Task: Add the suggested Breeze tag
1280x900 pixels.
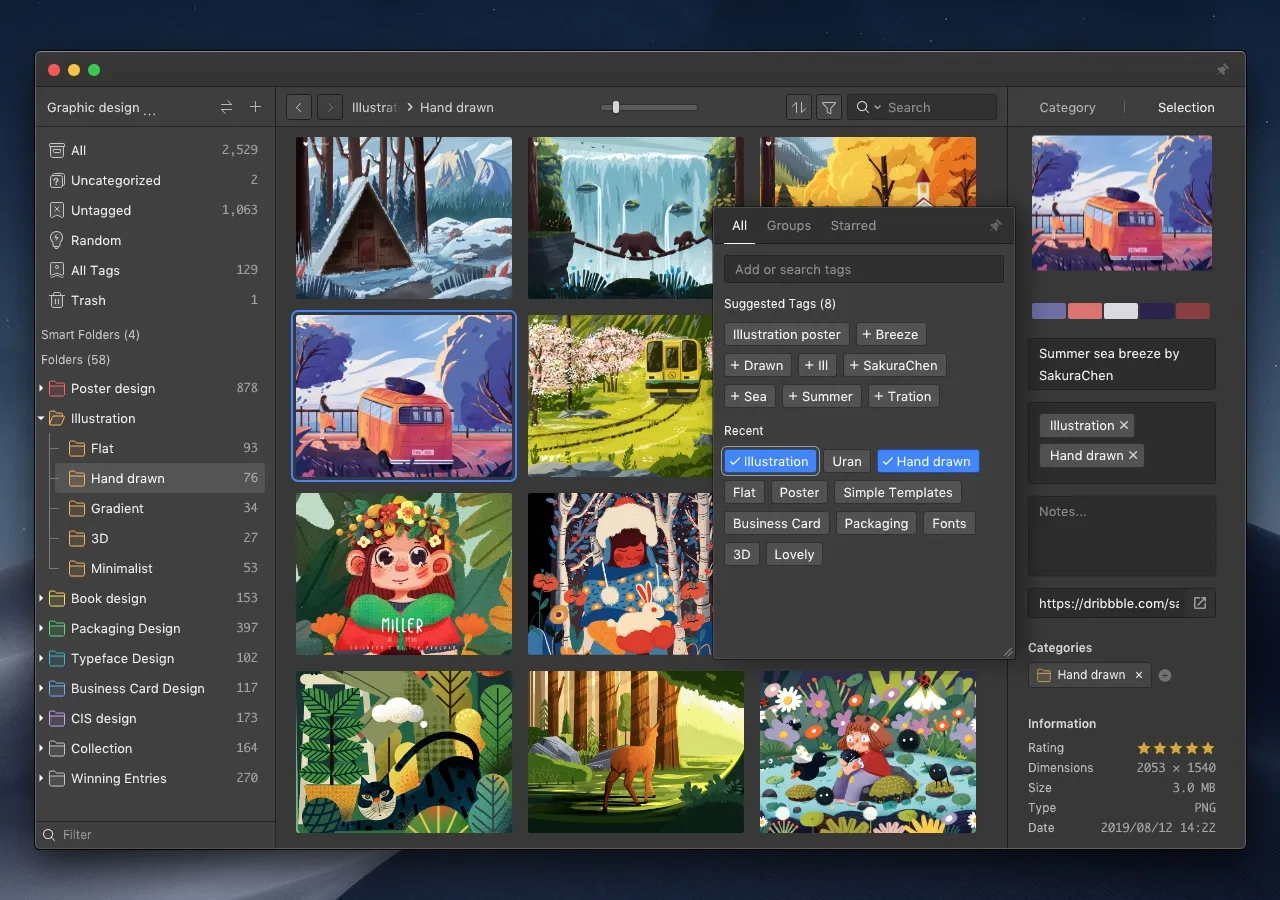Action: 889,334
